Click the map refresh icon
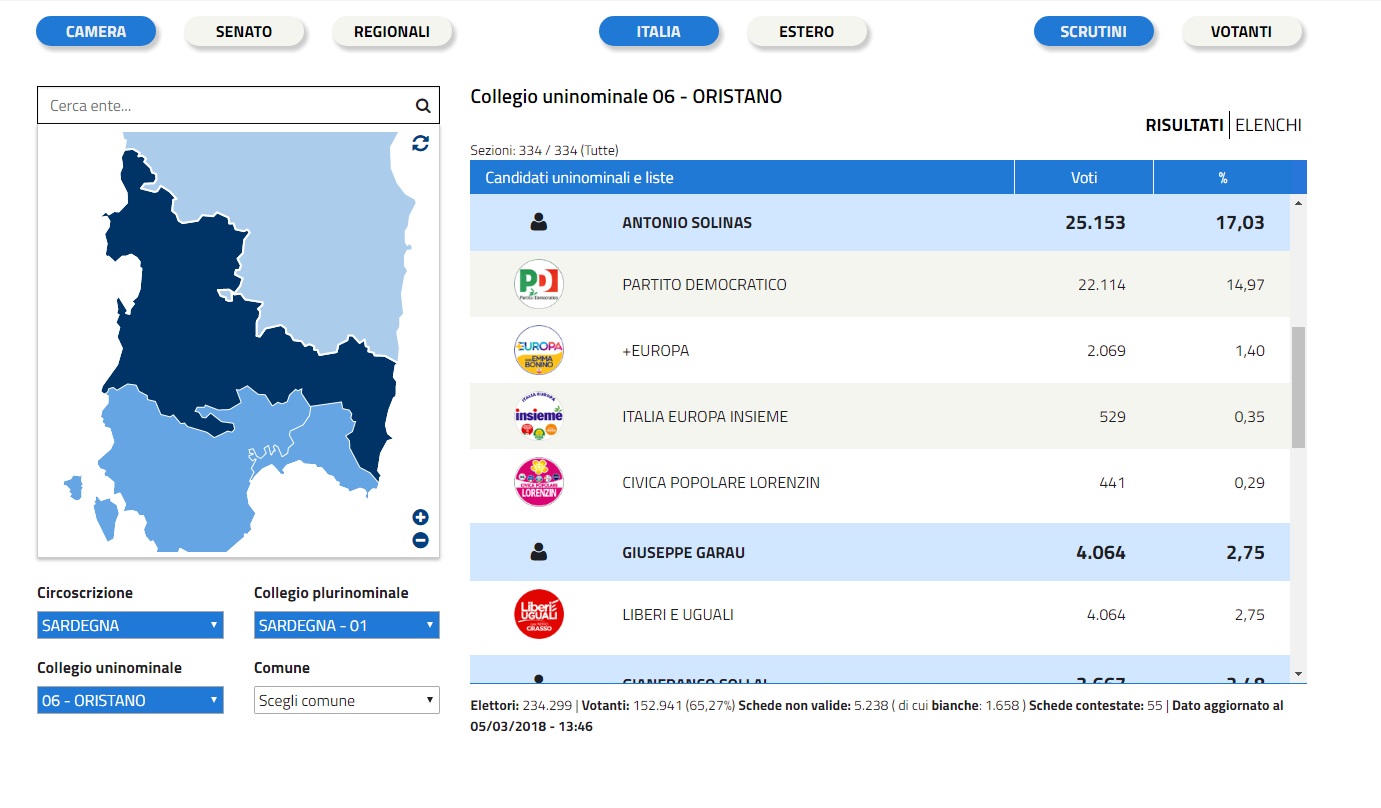The height and width of the screenshot is (808, 1381). coord(420,143)
